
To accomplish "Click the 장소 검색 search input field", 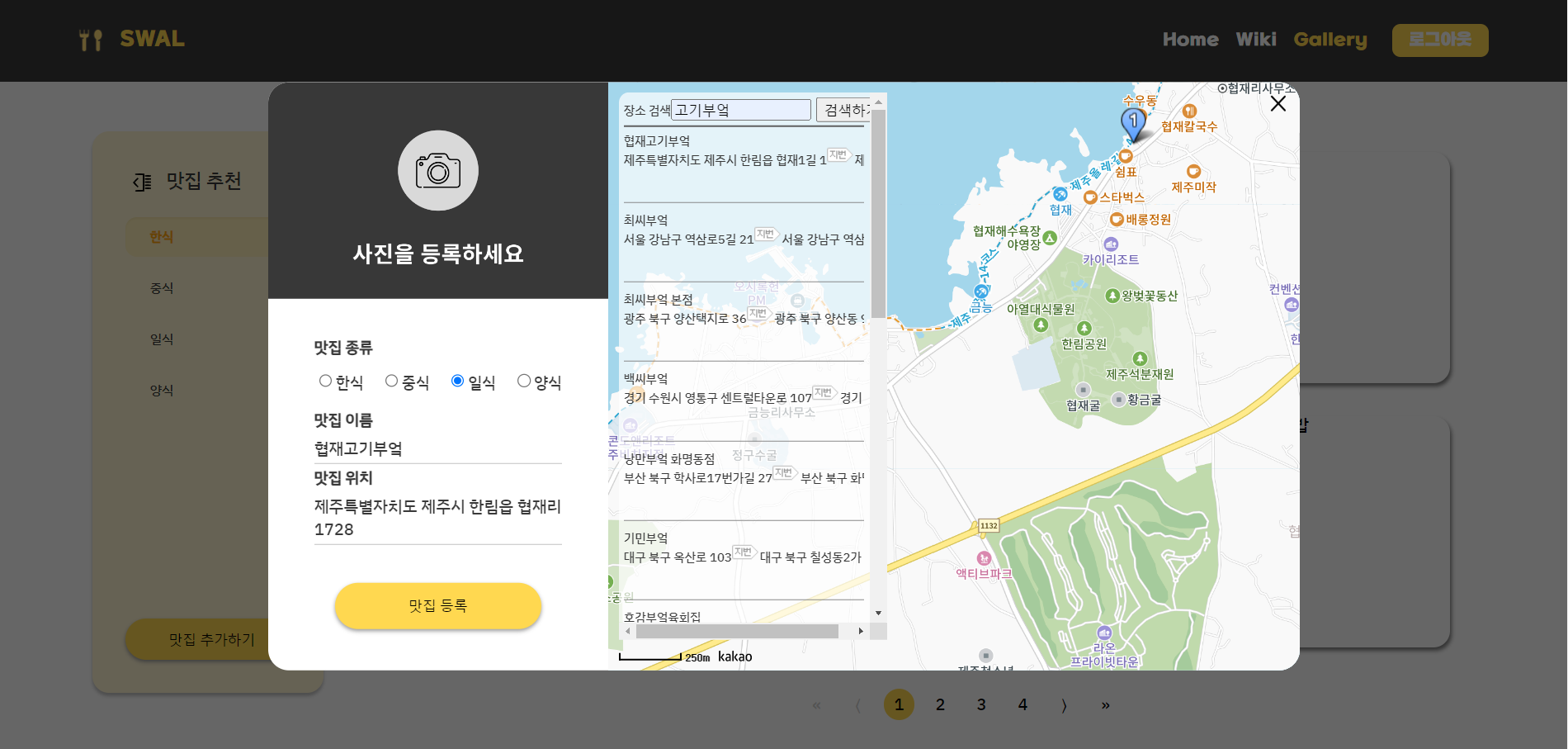I will [740, 109].
